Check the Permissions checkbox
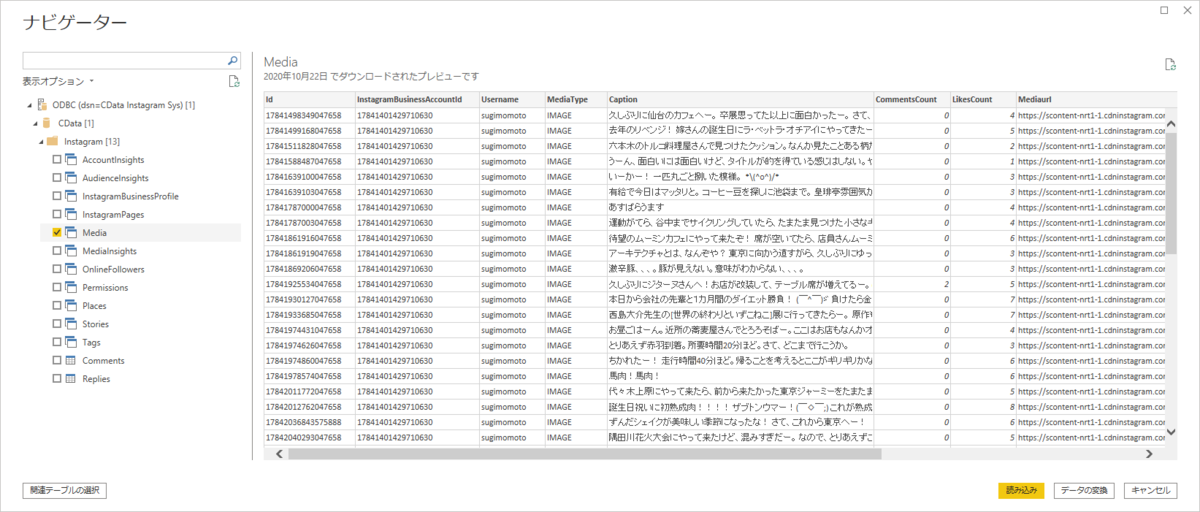Screen dimensions: 1200x512 [x=56, y=288]
